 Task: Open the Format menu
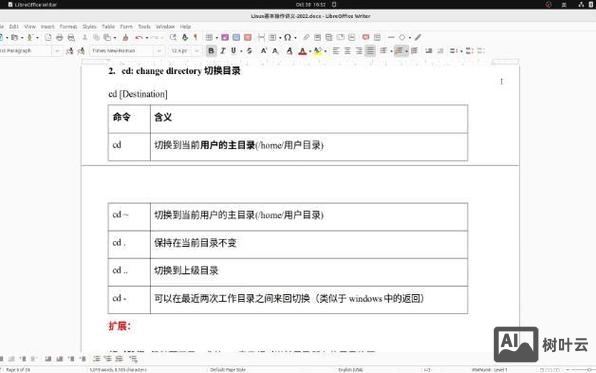(x=68, y=27)
